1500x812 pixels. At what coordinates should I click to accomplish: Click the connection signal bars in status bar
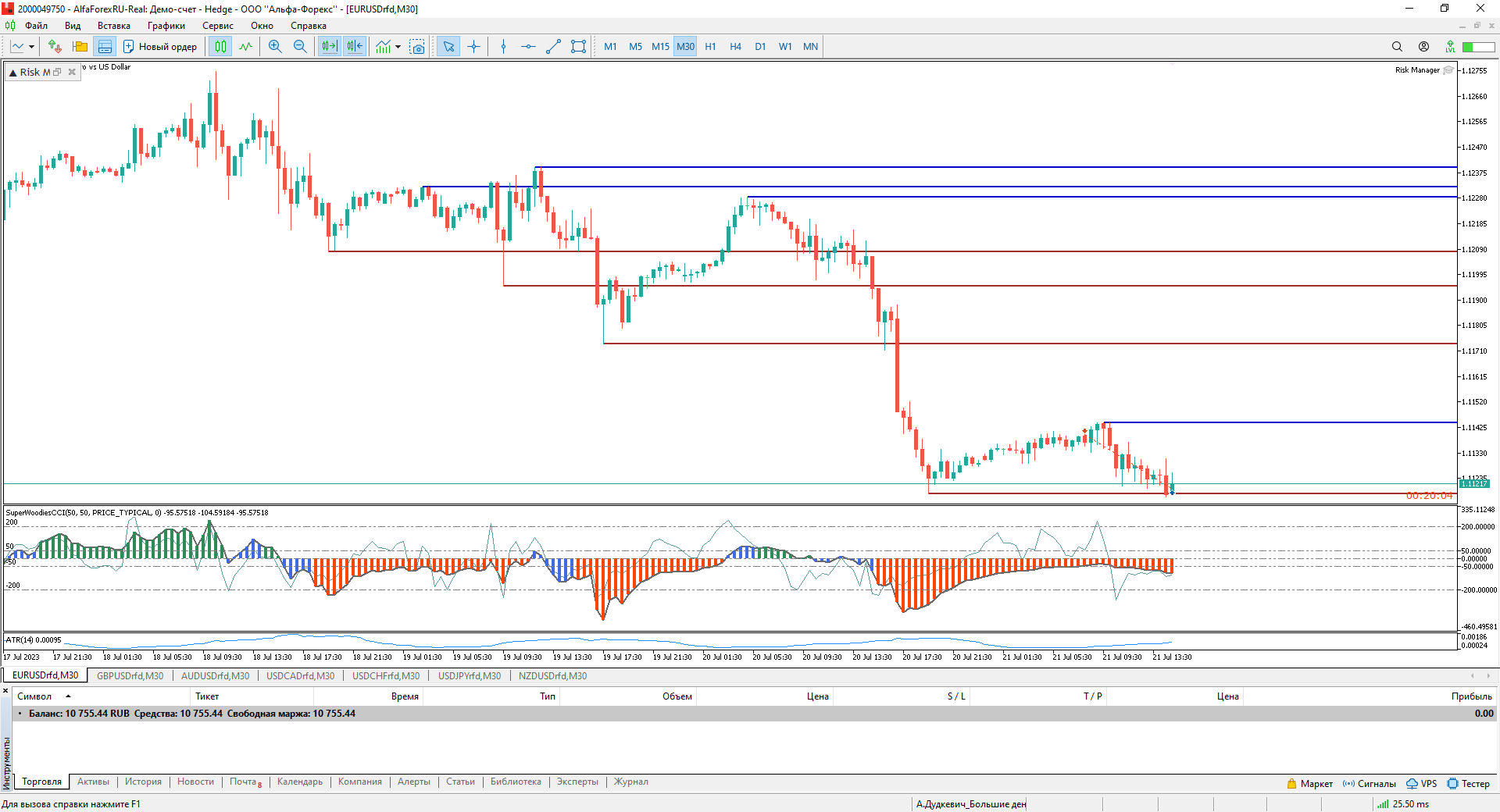coord(1382,804)
